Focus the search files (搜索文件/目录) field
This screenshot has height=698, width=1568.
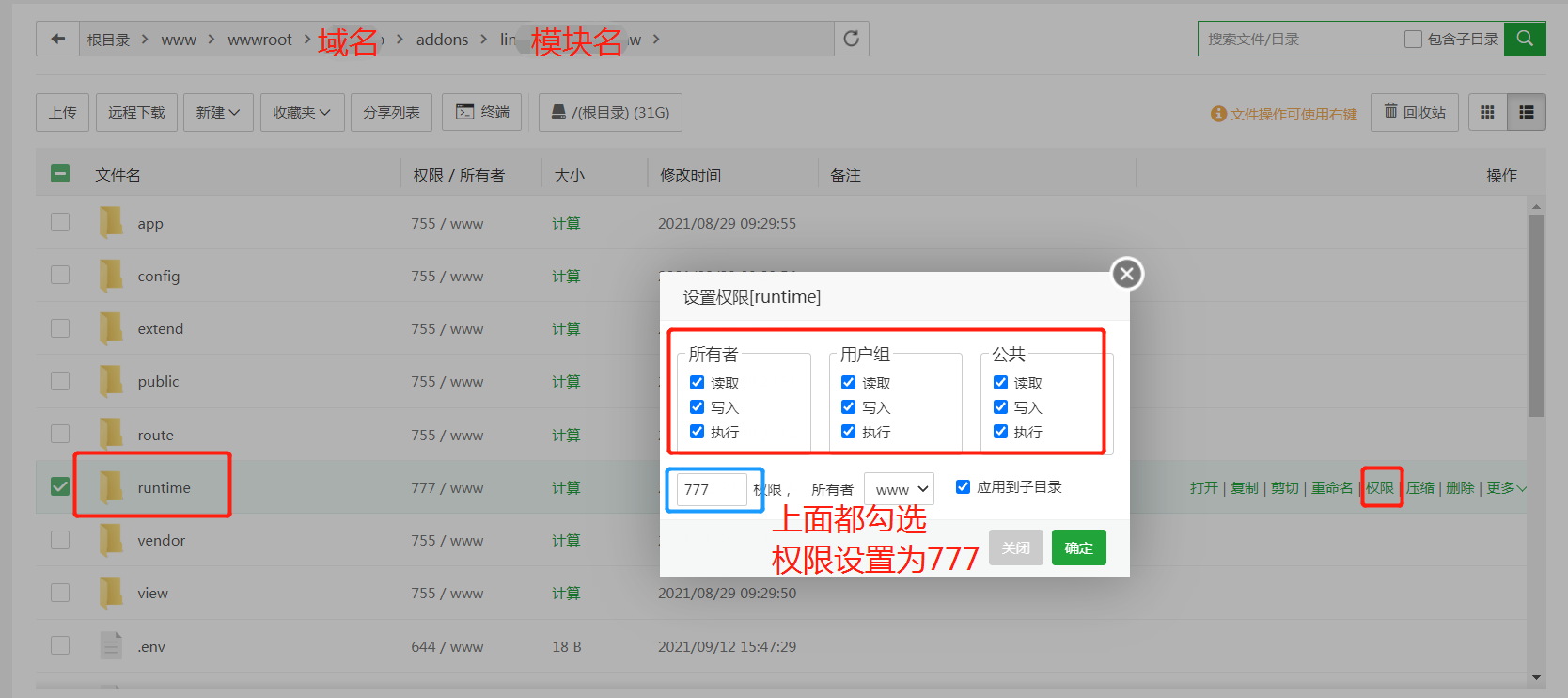(x=1298, y=39)
